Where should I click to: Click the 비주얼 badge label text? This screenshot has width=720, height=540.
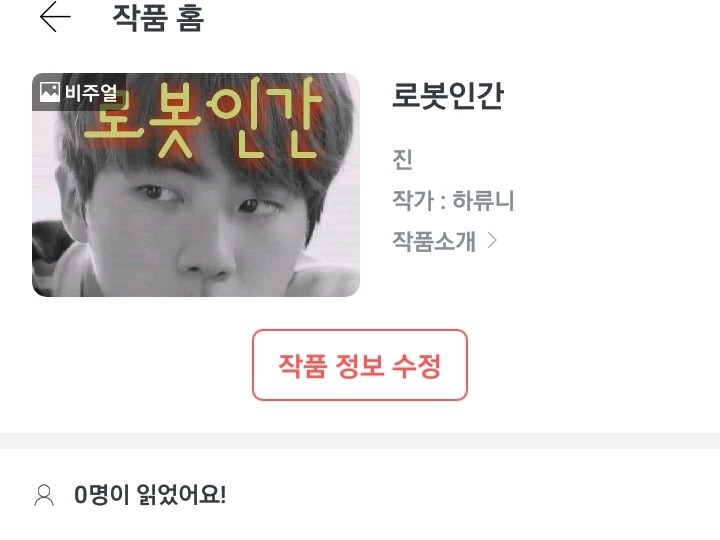point(91,93)
